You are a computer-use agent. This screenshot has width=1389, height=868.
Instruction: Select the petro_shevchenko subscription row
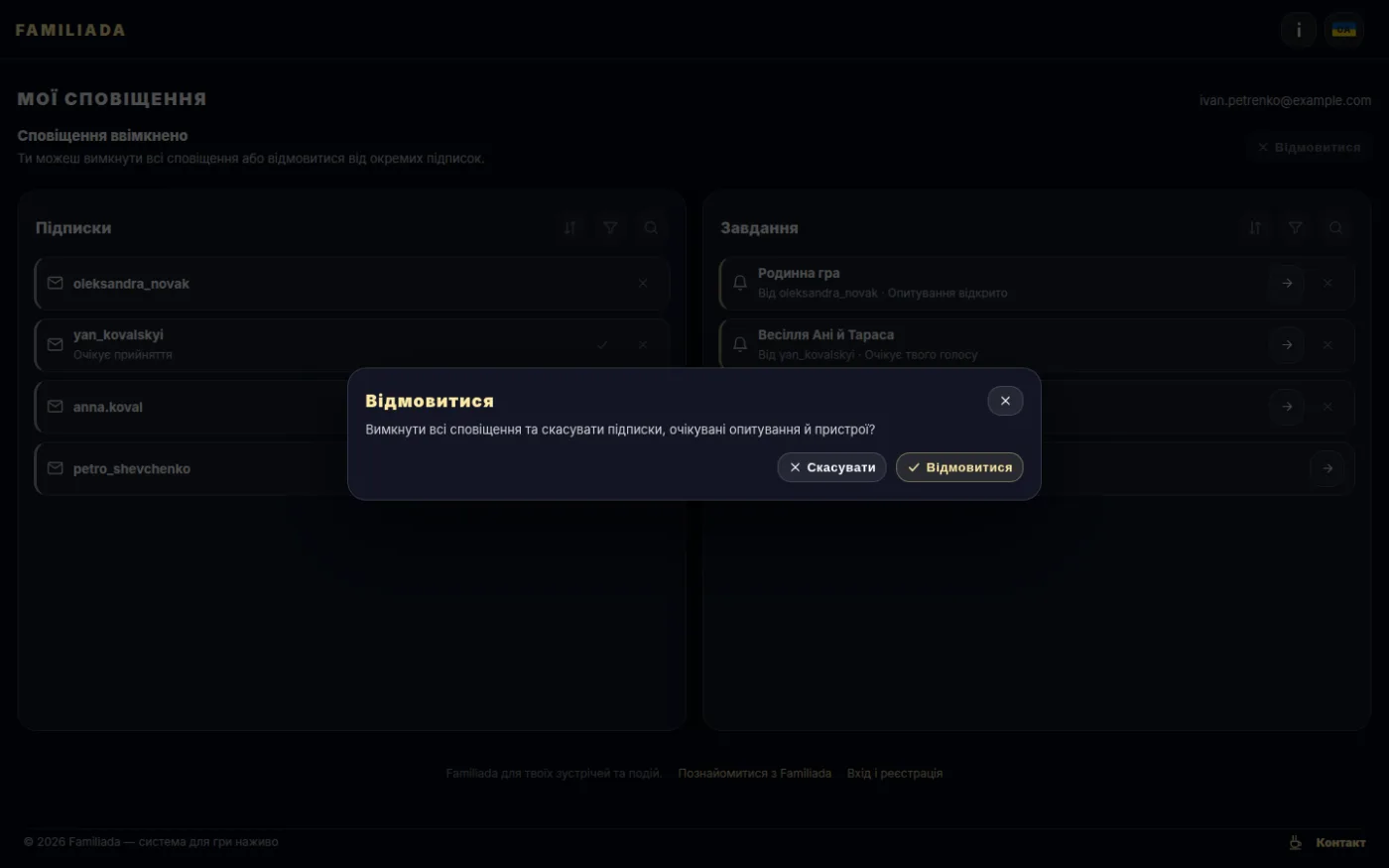pyautogui.click(x=352, y=468)
